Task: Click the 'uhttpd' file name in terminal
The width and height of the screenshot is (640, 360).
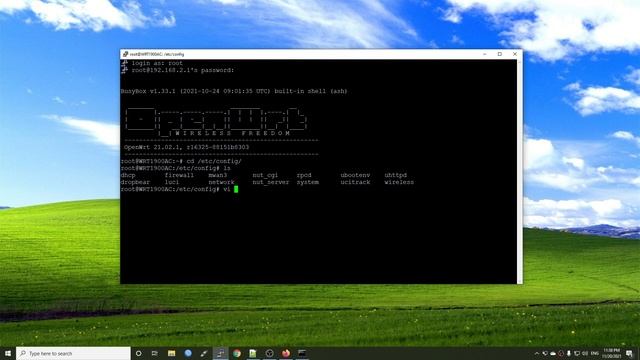Action: pyautogui.click(x=396, y=175)
